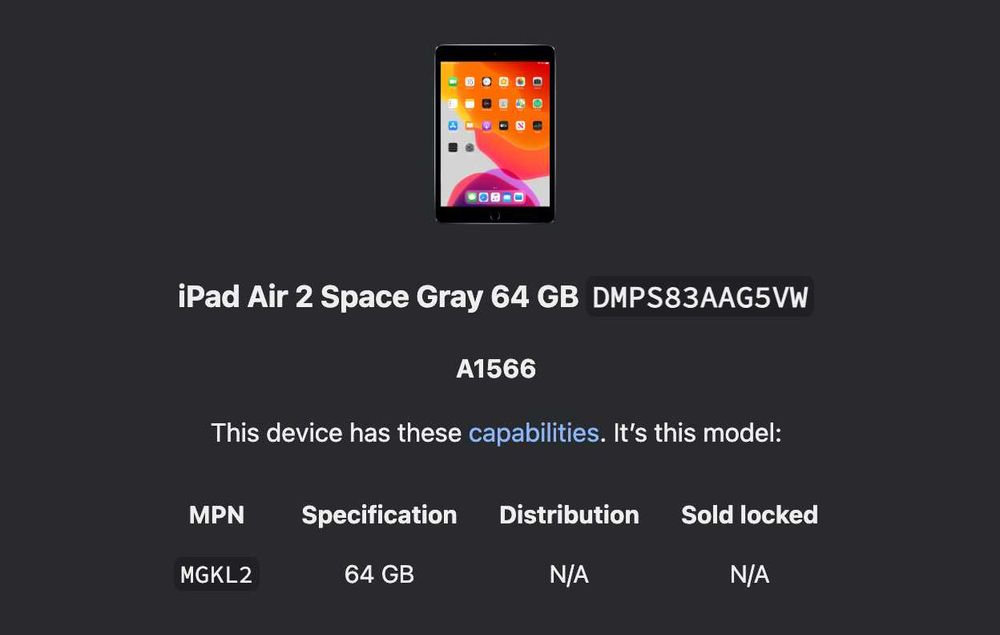1000x635 pixels.
Task: Open the capabilities link
Action: coord(533,433)
